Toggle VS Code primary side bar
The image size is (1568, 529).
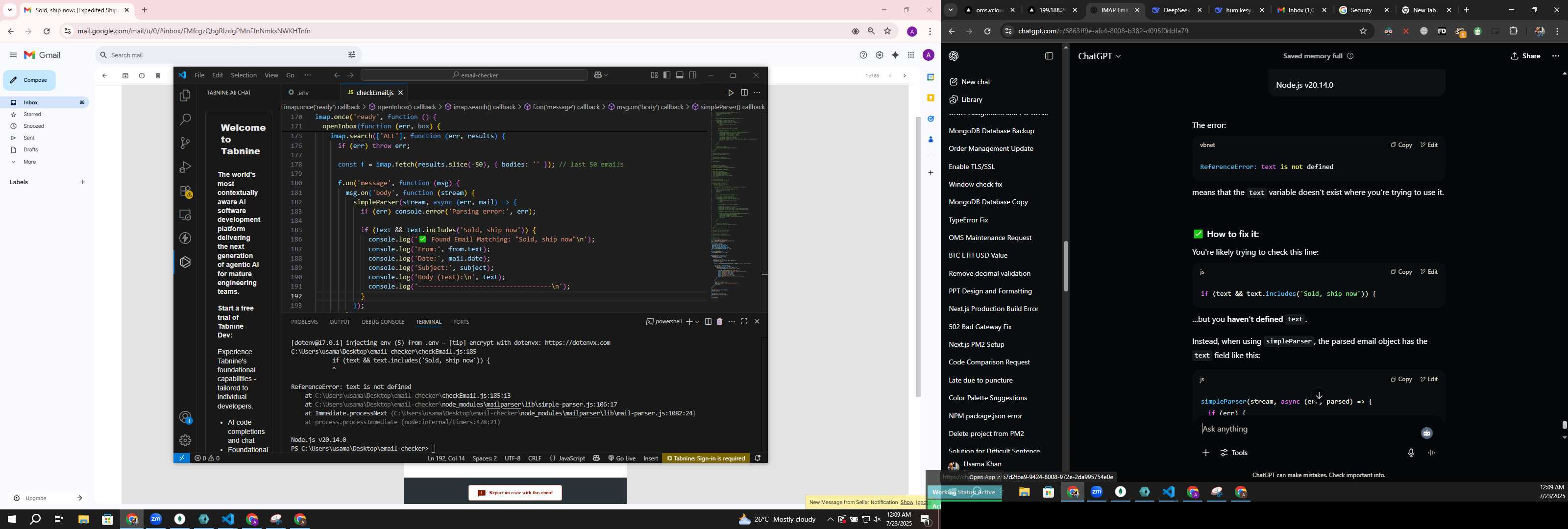[666, 75]
